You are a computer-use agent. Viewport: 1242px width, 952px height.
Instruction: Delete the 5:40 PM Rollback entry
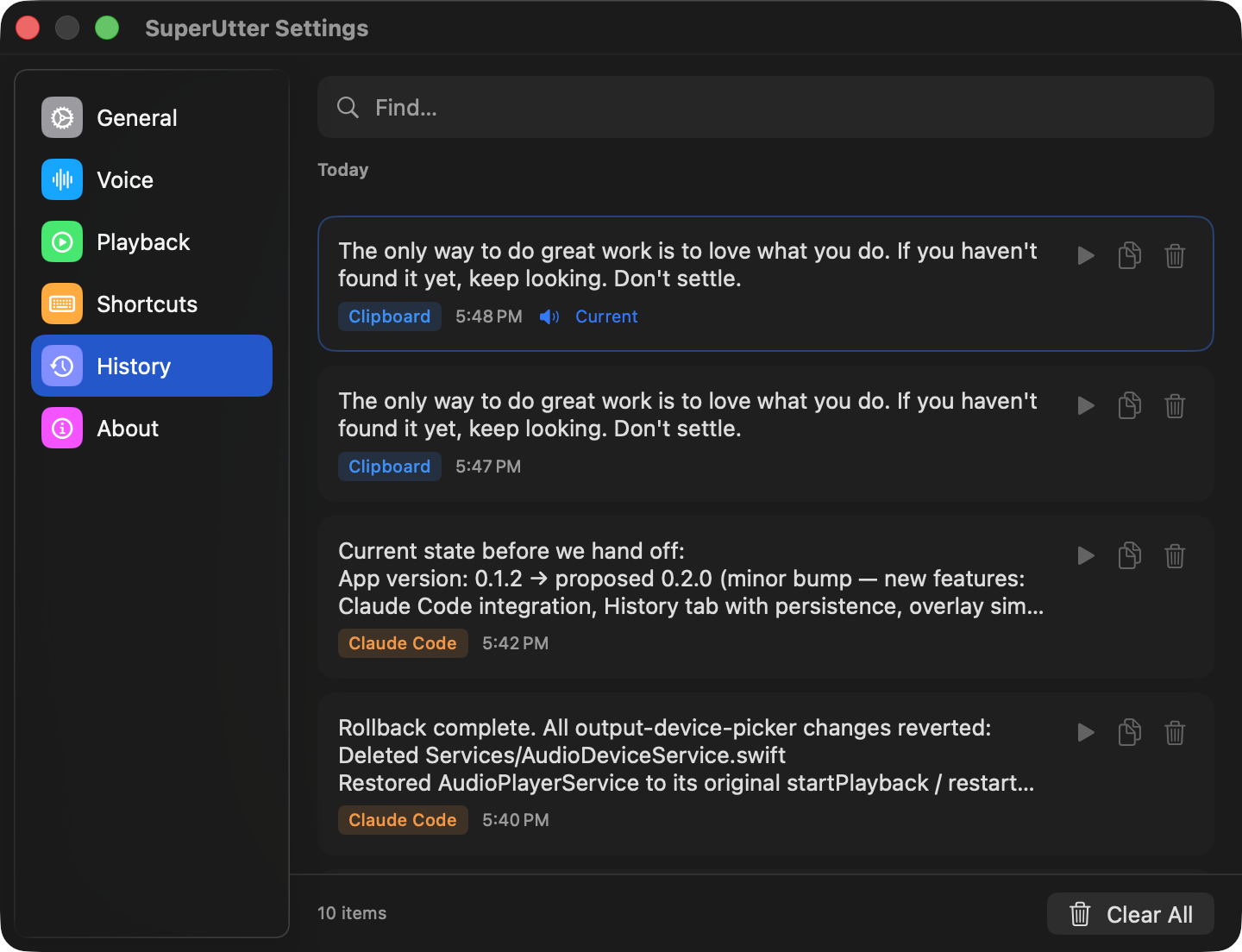pos(1175,733)
